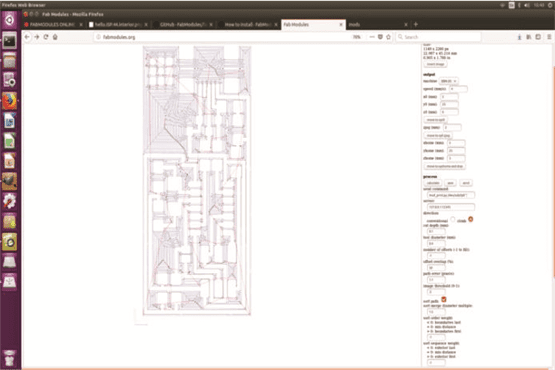
Task: Open the library icon in Firefox toolbar
Action: pyautogui.click(x=528, y=37)
